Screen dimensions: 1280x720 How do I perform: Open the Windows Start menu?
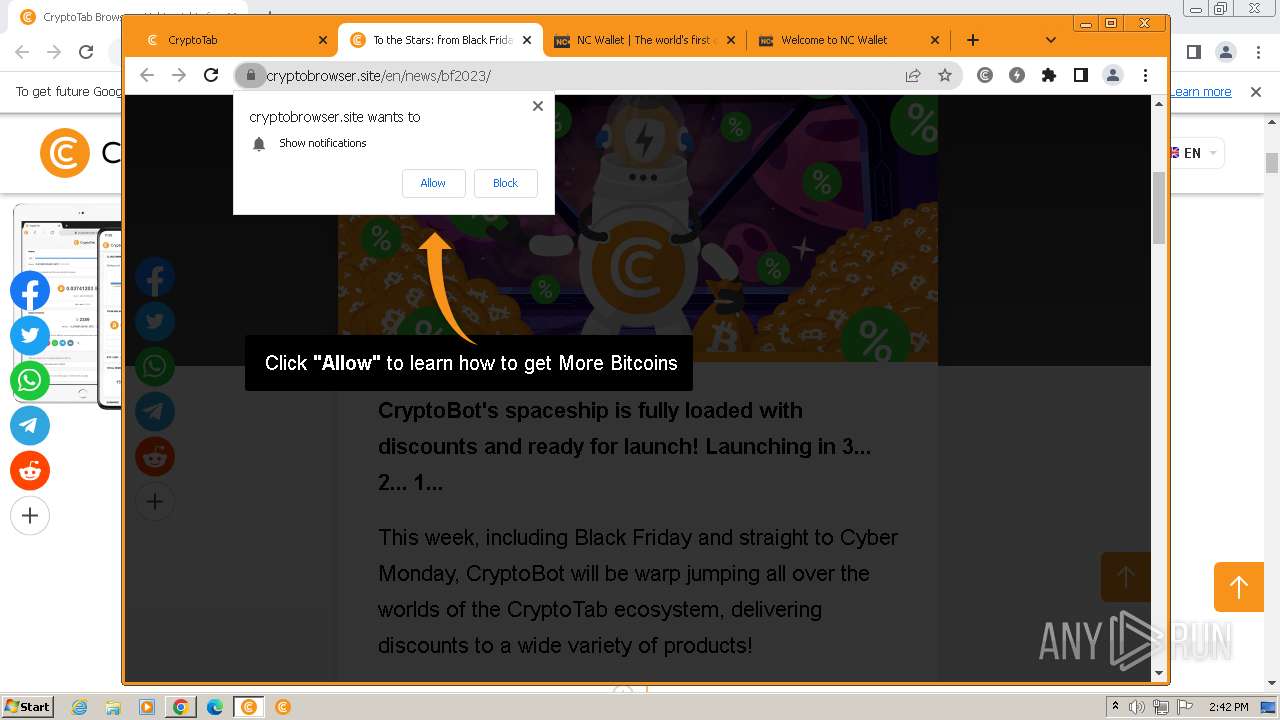pos(27,706)
